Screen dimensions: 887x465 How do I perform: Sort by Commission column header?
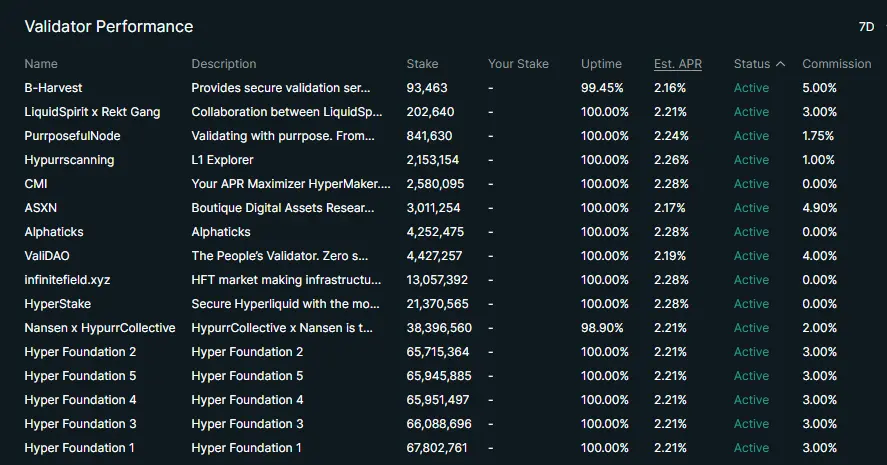coord(837,64)
